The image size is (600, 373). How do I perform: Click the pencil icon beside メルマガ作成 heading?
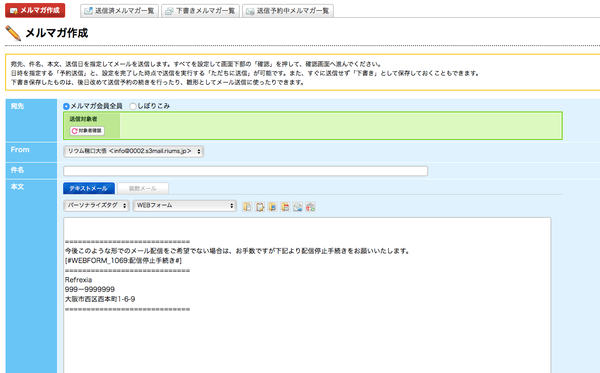(x=13, y=33)
